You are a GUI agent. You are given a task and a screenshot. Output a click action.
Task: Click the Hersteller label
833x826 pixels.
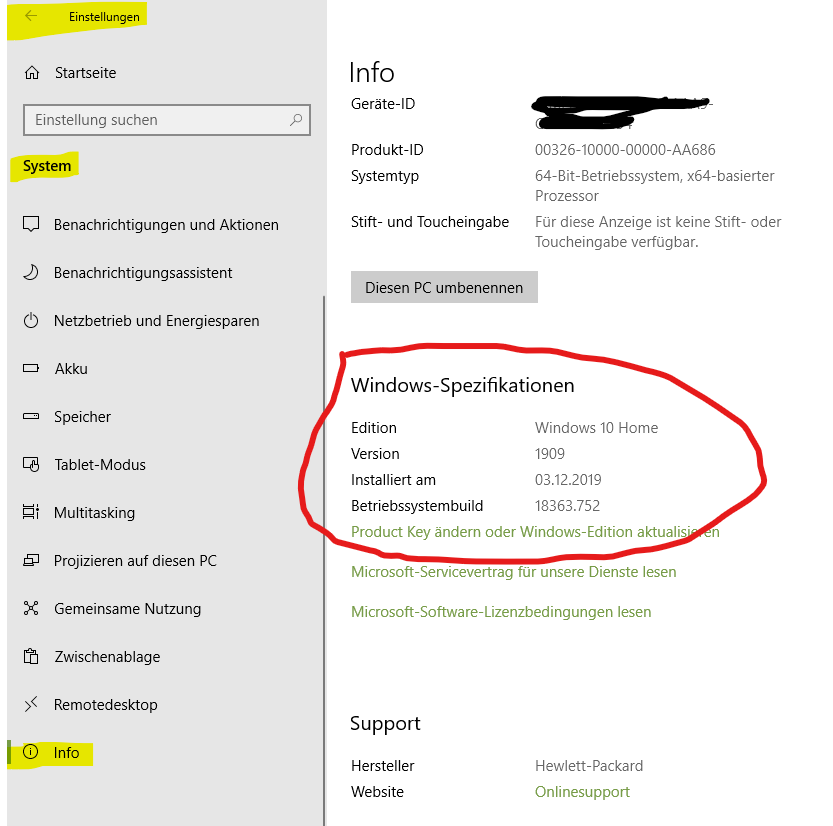pos(382,765)
